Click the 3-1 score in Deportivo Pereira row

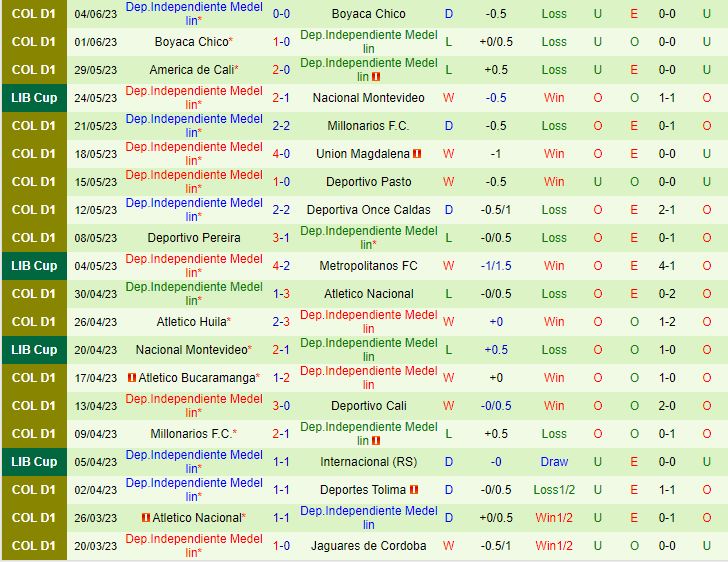281,238
